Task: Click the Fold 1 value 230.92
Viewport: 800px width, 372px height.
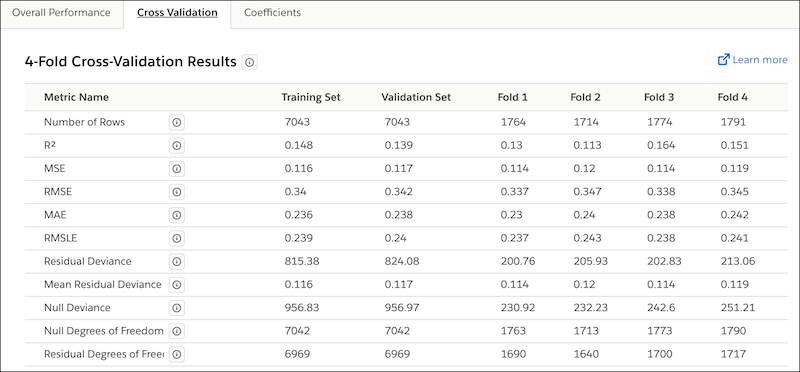Action: [x=518, y=308]
